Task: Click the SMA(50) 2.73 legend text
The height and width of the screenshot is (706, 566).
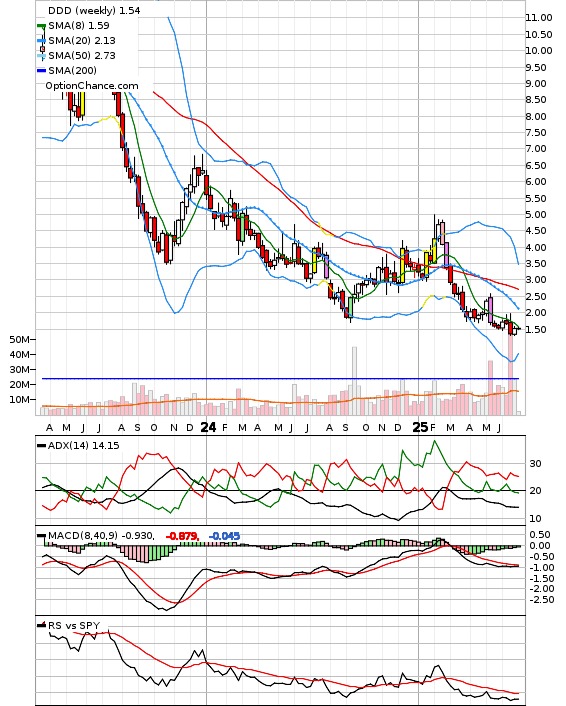Action: [82, 55]
